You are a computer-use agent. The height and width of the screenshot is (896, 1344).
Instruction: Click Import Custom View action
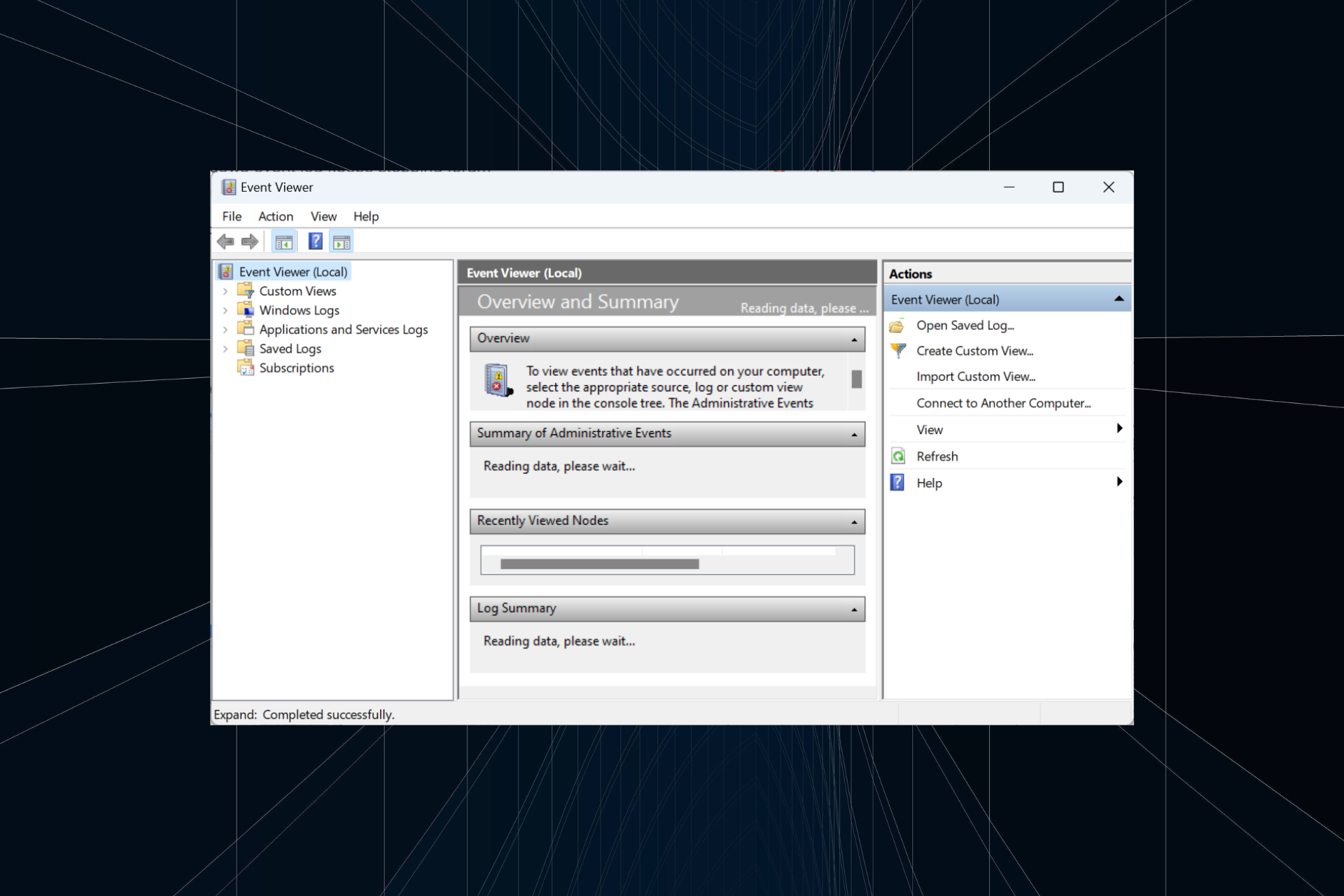point(976,377)
